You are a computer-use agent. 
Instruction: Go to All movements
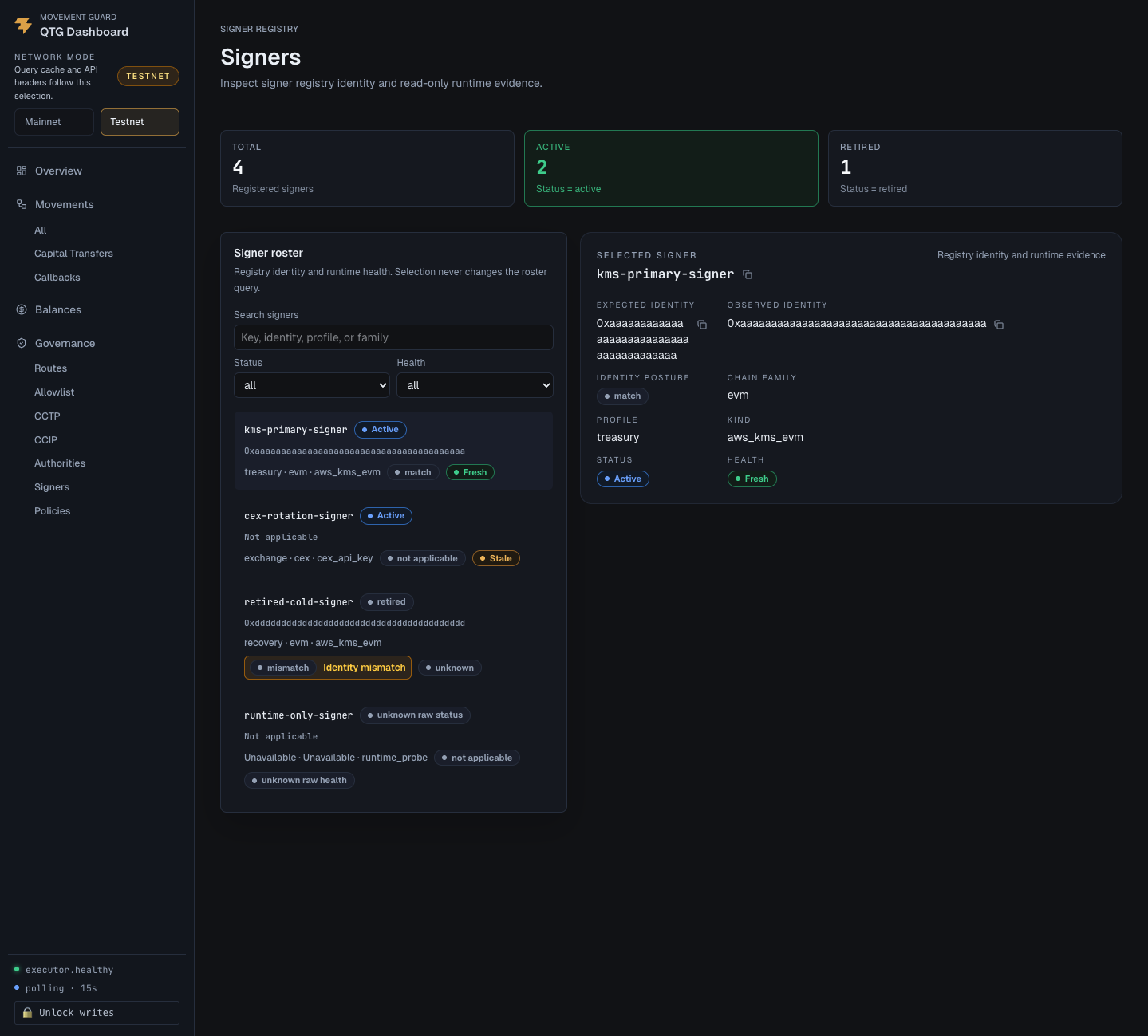[41, 230]
